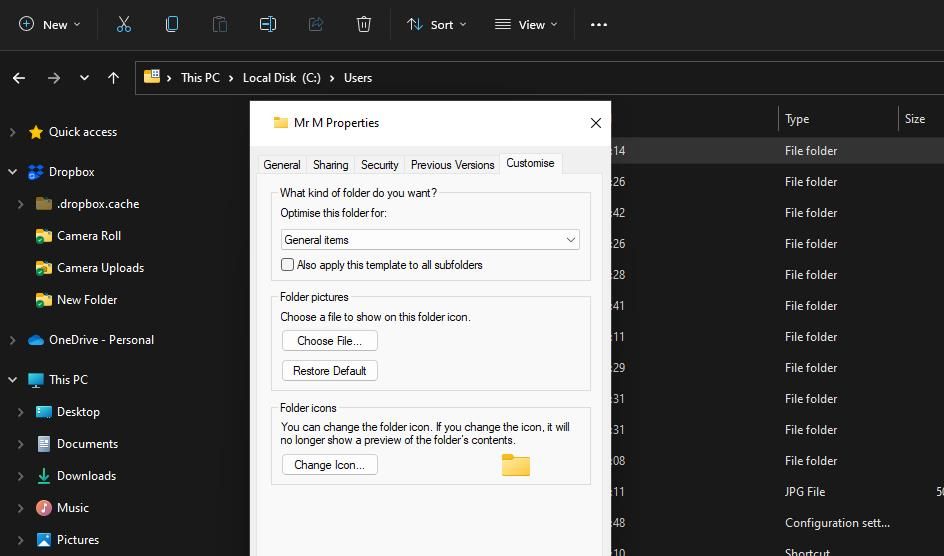Open the New item dropdown button

[x=50, y=24]
